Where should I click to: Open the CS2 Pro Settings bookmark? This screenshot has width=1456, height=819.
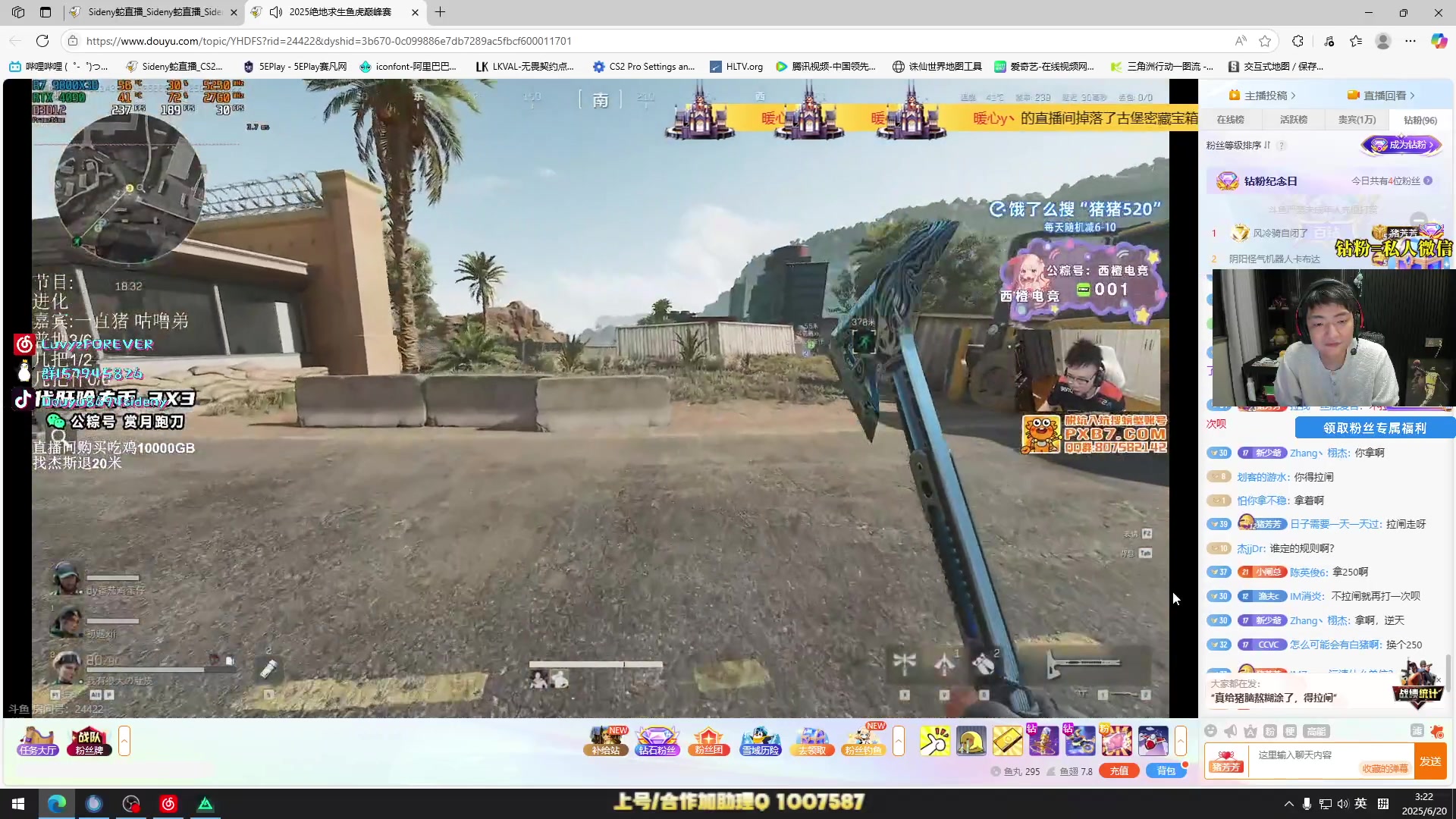(644, 67)
